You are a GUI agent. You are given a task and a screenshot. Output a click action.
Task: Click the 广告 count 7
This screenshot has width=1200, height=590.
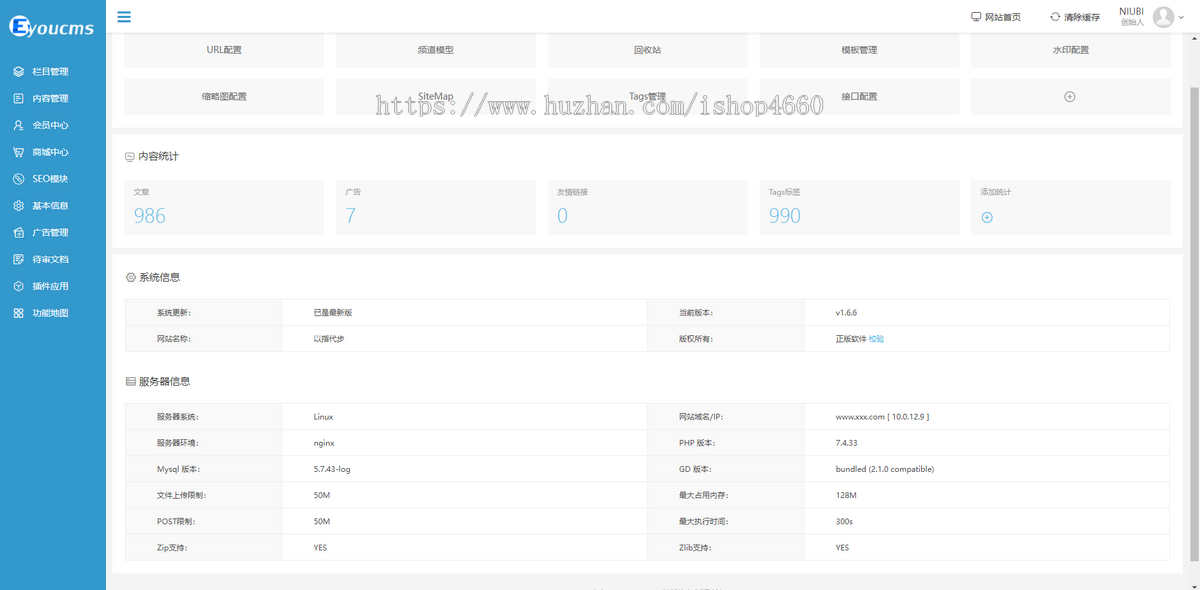[x=351, y=216]
